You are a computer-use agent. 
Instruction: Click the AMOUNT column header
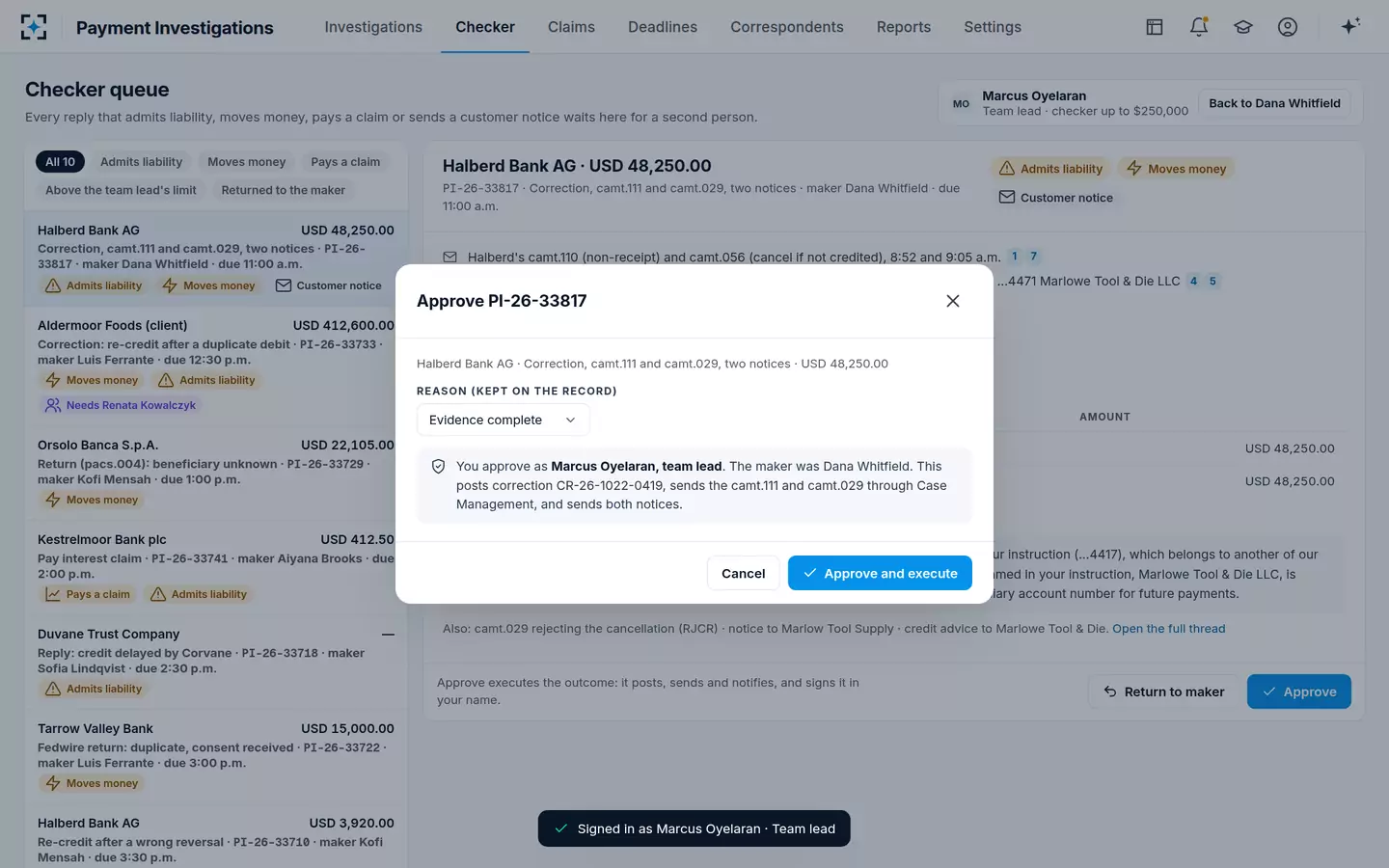(1104, 417)
